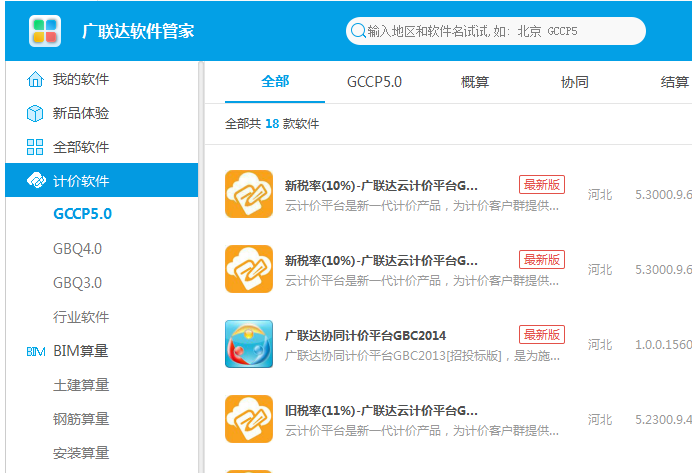Screen dimensions: 692x473
Task: Click the grid icon beside 全部软件
Action: coord(35,147)
